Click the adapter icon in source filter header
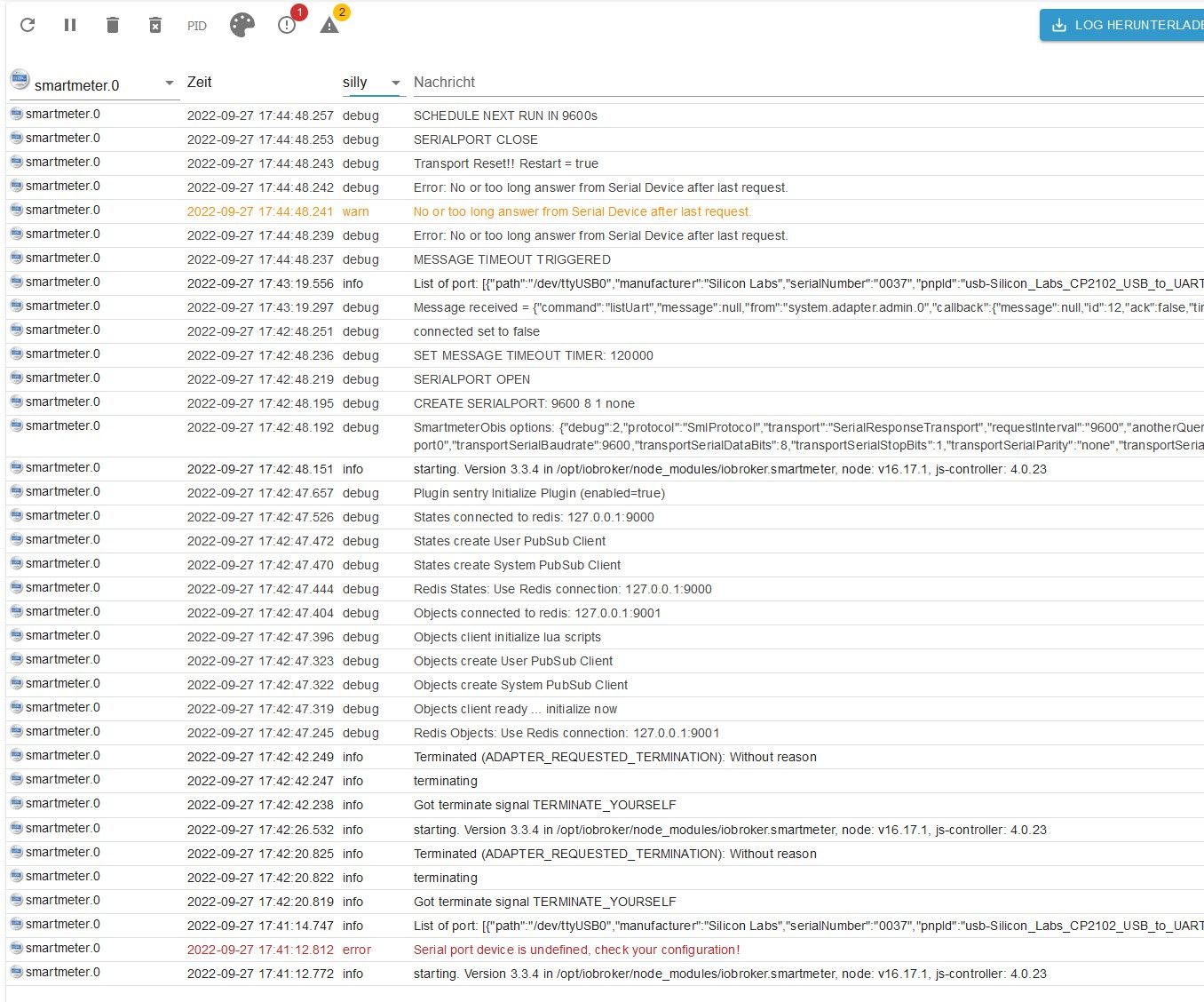Viewport: 1204px width, 1002px height. 20,79
